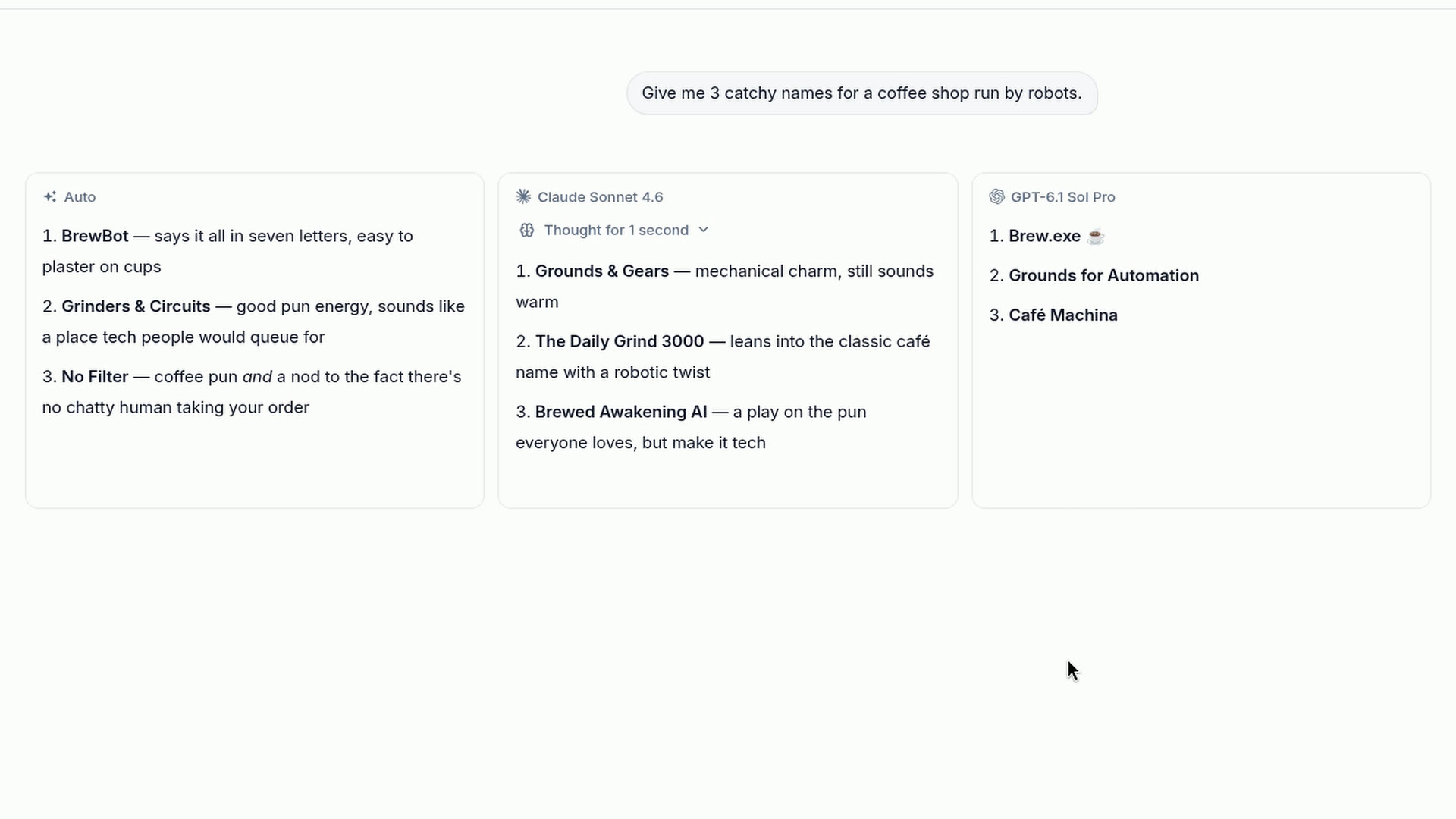The height and width of the screenshot is (819, 1456).
Task: Click the No Filter name text
Action: 95,377
